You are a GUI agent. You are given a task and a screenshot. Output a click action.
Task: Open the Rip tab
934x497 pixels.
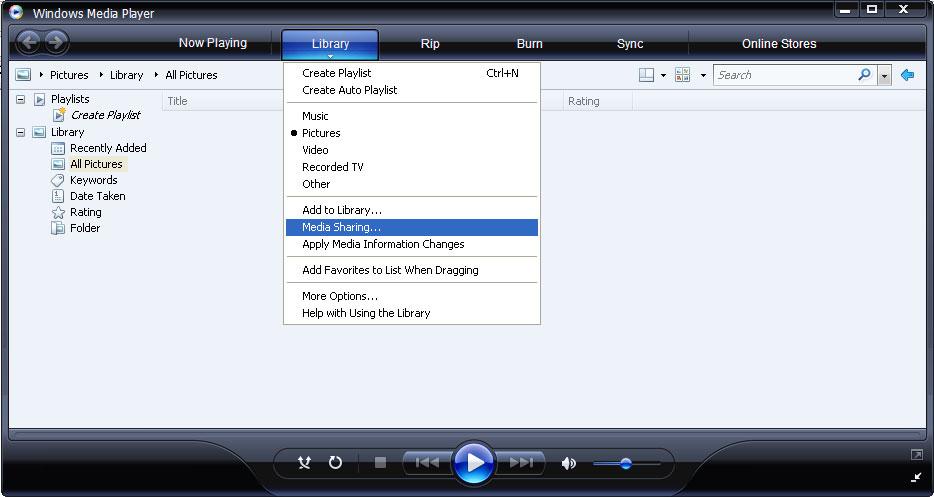(430, 44)
